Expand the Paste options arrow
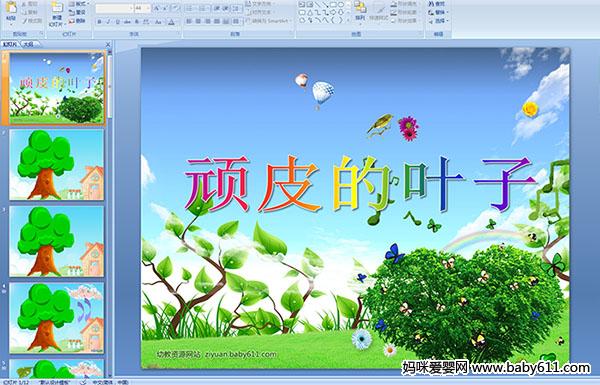The height and width of the screenshot is (385, 600). point(11,24)
